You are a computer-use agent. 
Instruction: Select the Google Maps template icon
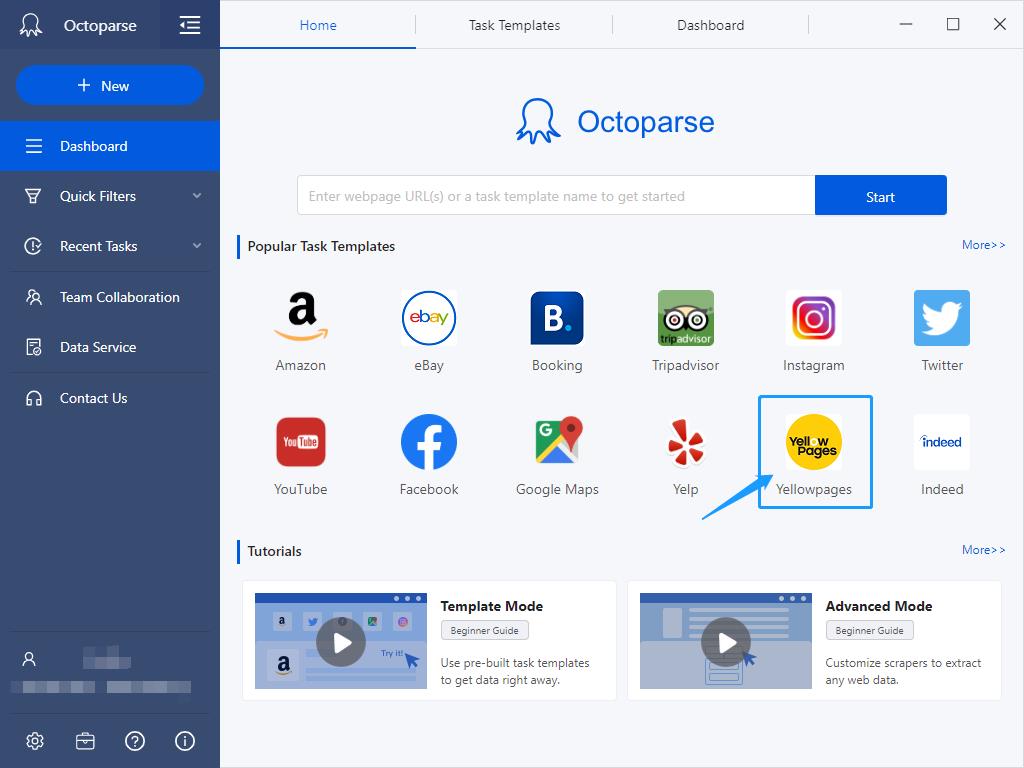click(558, 441)
